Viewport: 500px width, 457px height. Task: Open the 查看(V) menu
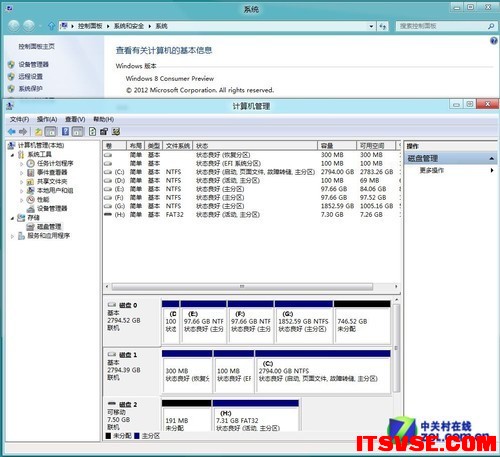pyautogui.click(x=75, y=119)
